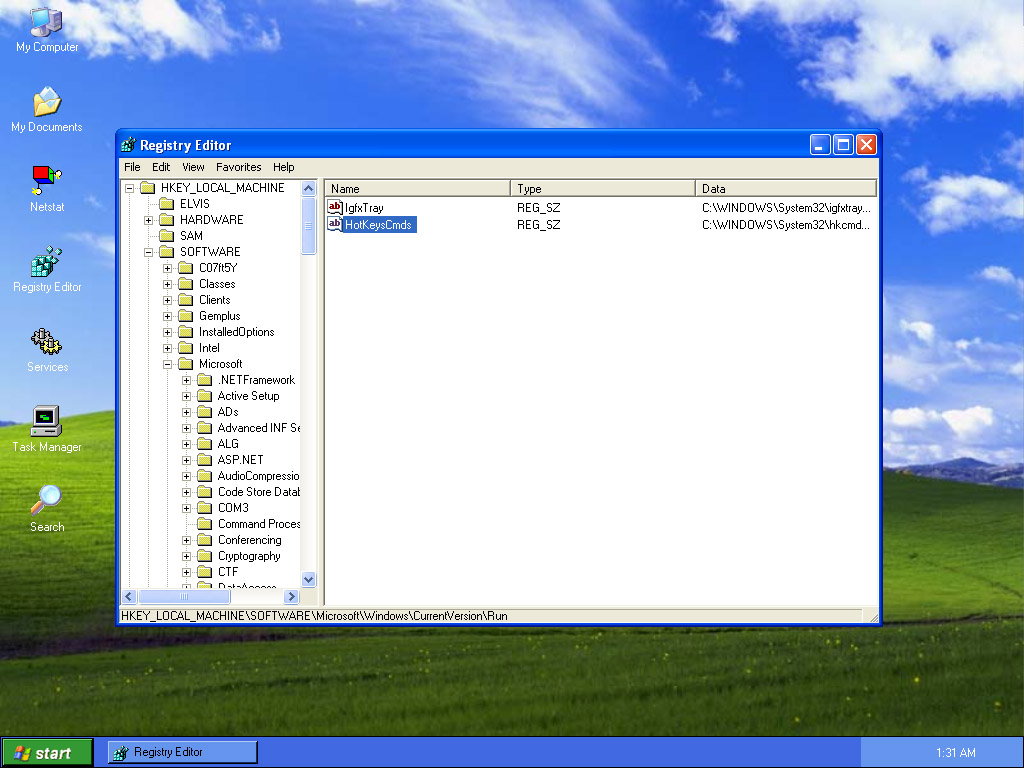Collapse the Microsoft key
Screen dimensions: 1024x768
tap(167, 364)
